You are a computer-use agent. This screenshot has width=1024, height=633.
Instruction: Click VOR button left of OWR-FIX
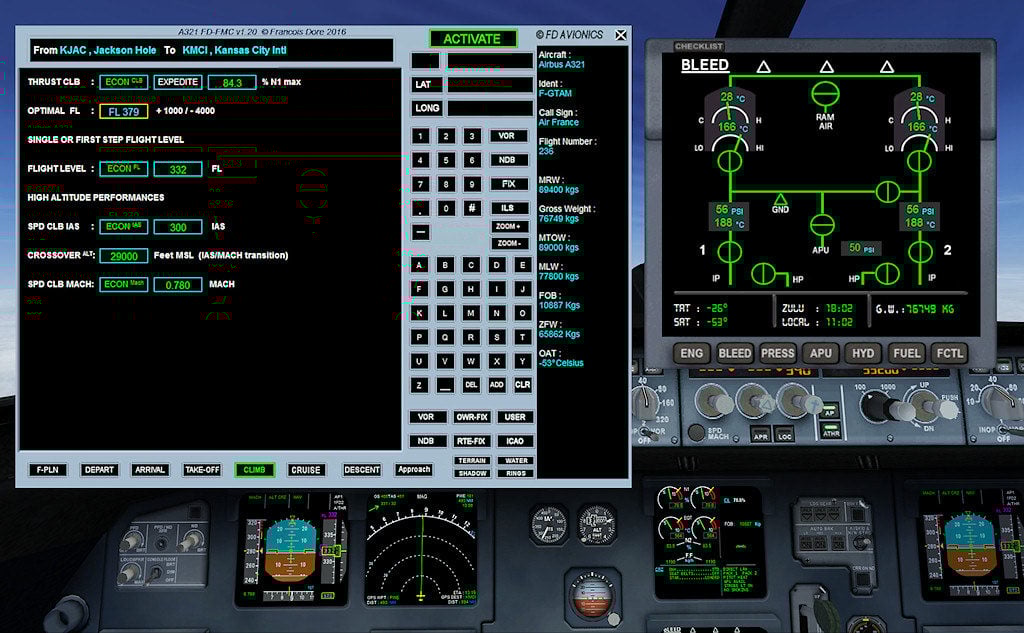426,417
